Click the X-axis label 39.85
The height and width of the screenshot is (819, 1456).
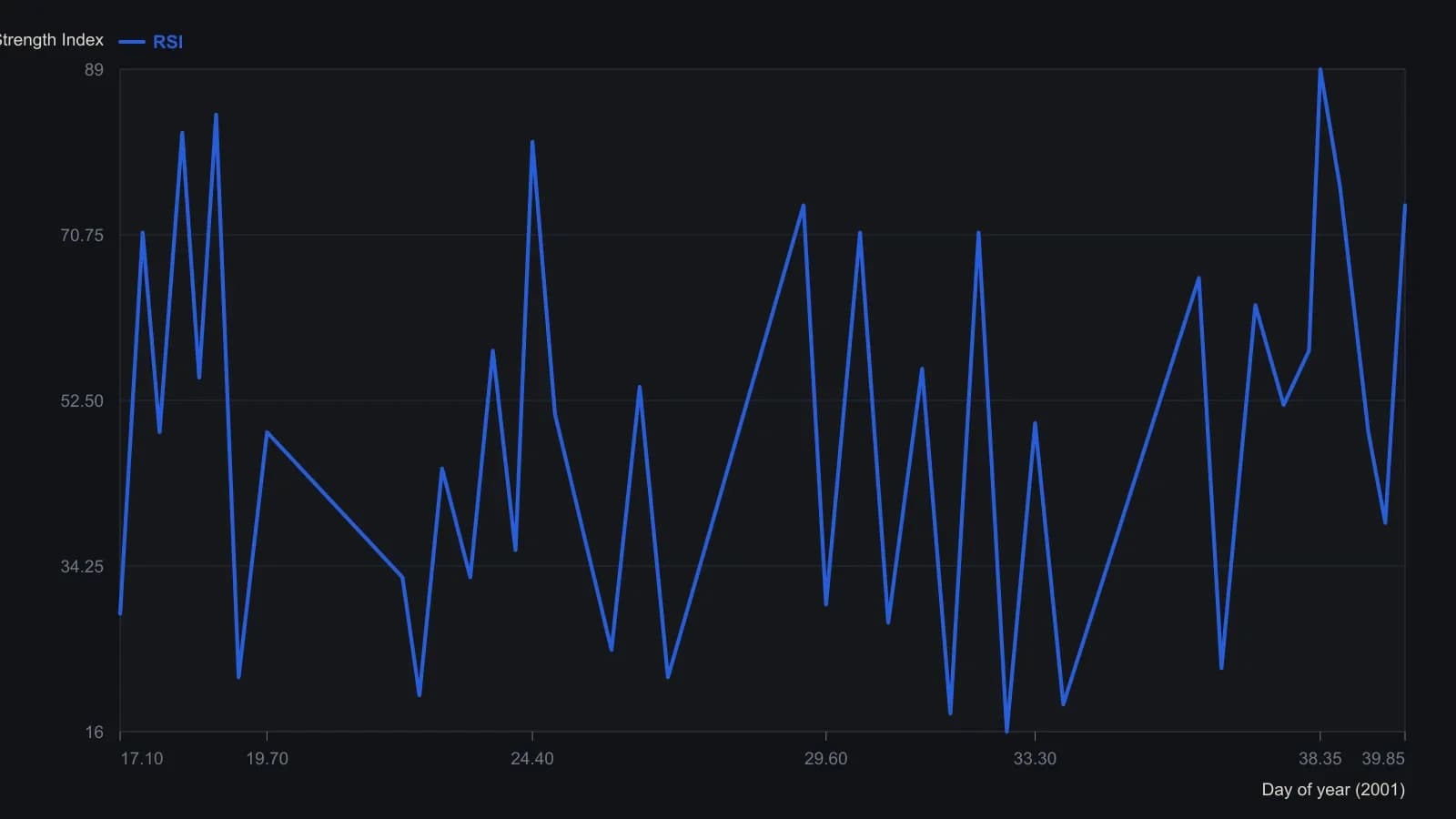[x=1383, y=759]
